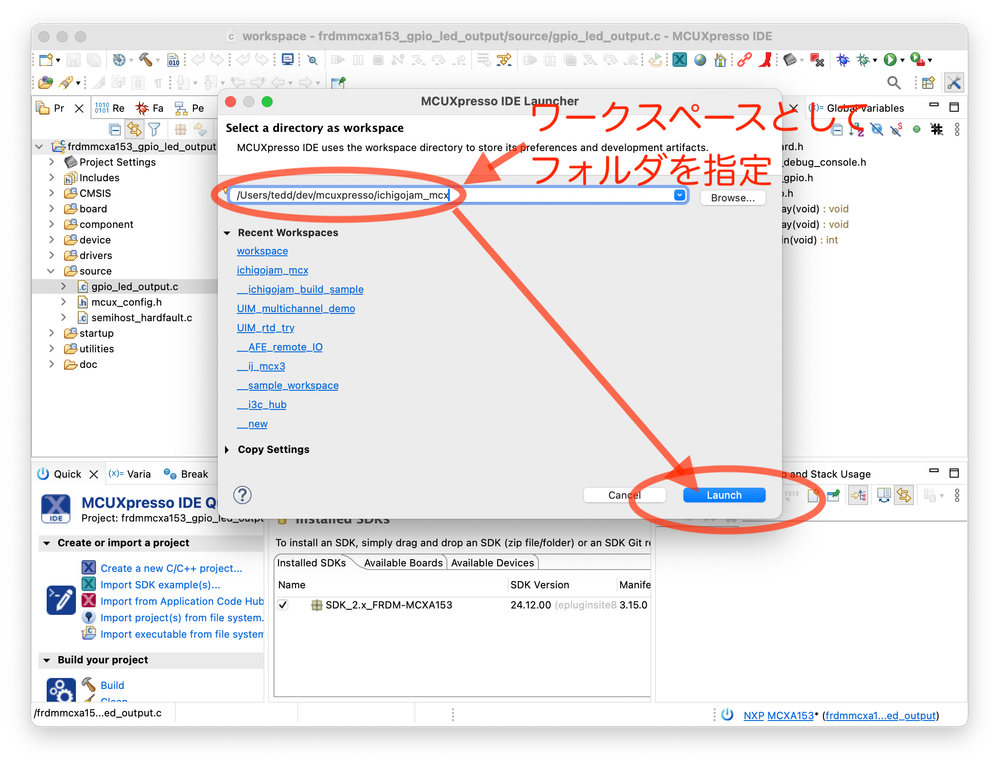Click the New wizard toolbar icon

click(46, 60)
